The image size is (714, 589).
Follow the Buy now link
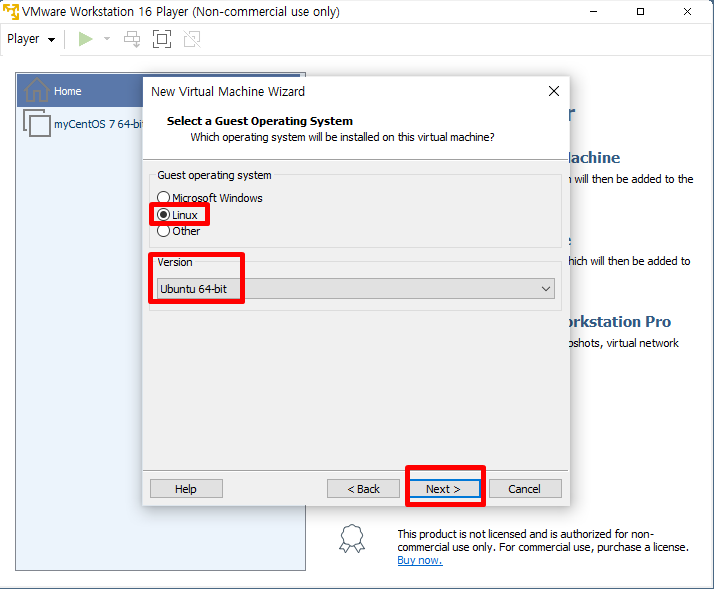pyautogui.click(x=419, y=560)
